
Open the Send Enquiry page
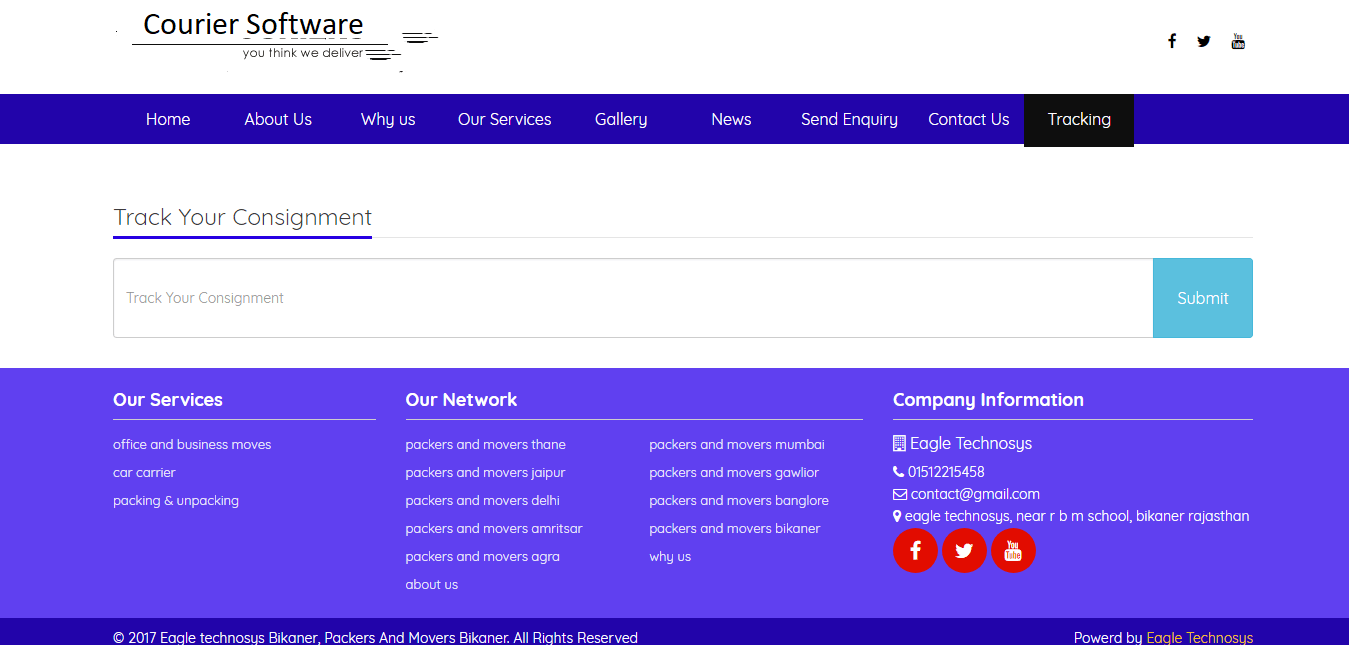(x=849, y=119)
